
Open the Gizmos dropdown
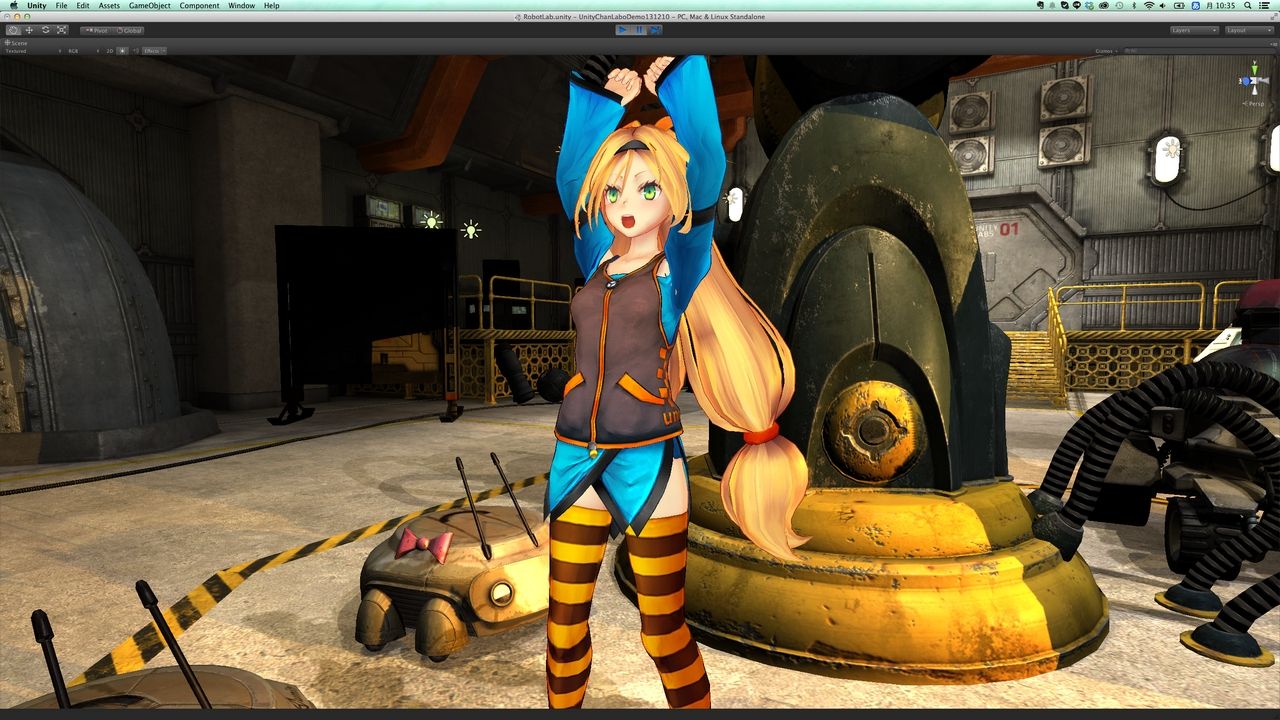click(x=1106, y=50)
